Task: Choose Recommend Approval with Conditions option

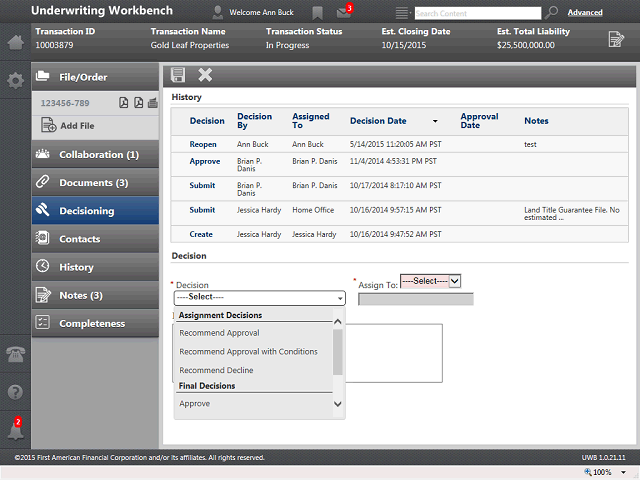Action: coord(248,351)
